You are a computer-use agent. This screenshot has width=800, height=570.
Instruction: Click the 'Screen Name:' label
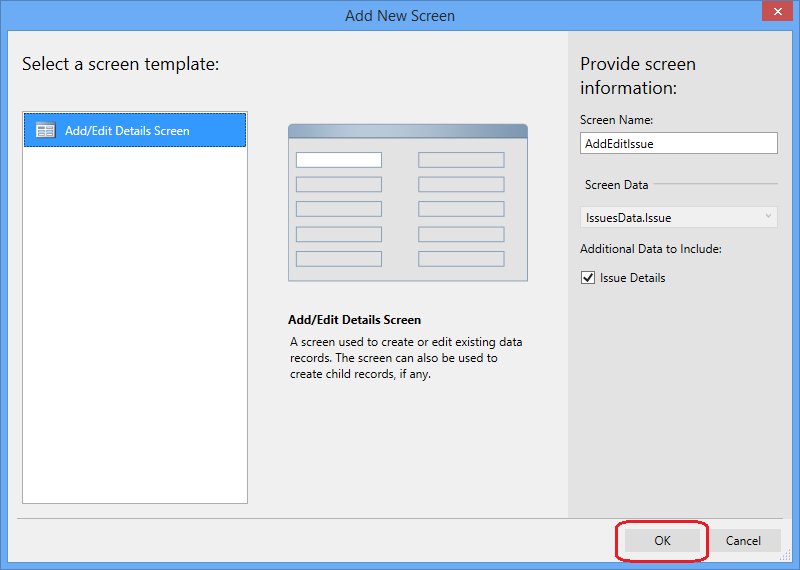(x=616, y=120)
